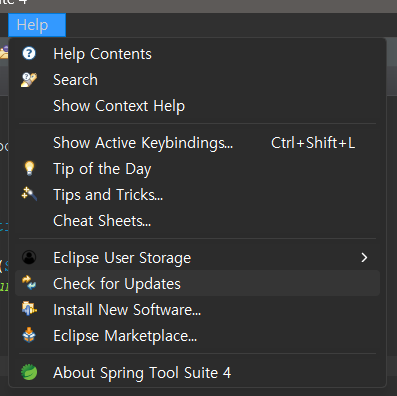
Task: Expand the Eclipse User Storage submenu arrow
Action: coord(364,257)
